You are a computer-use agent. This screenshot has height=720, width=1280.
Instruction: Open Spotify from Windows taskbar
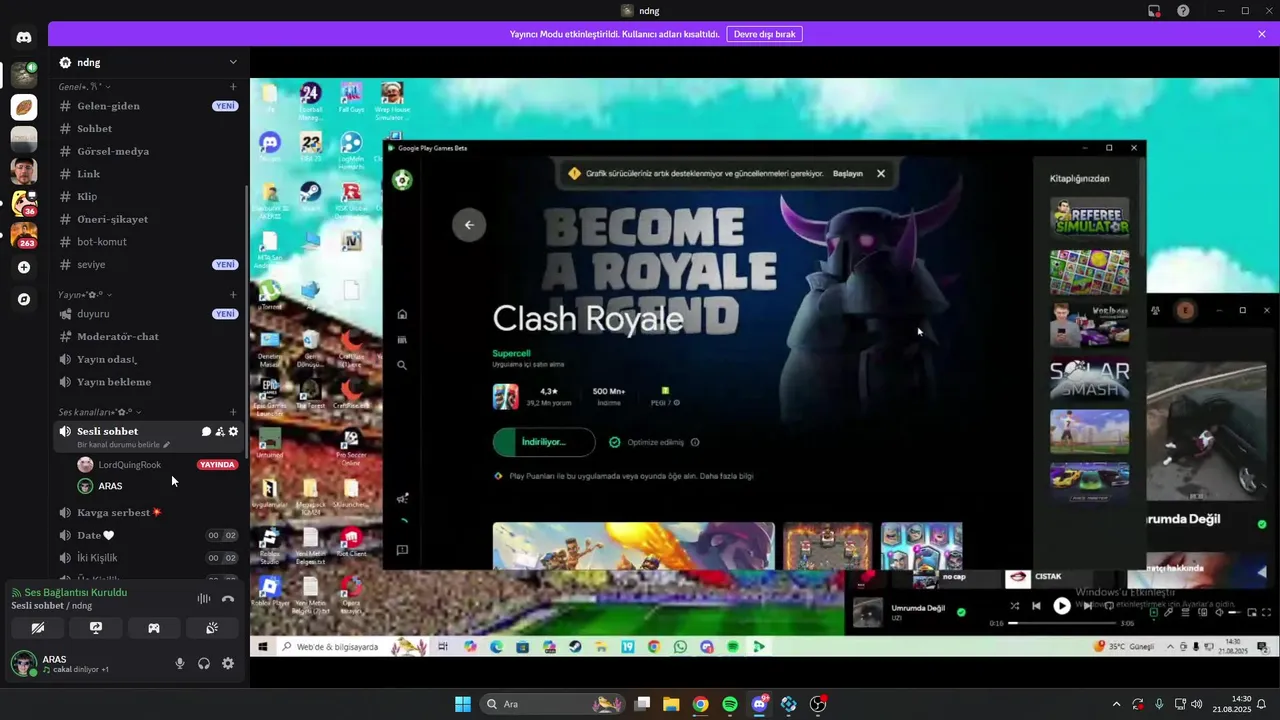pos(730,704)
